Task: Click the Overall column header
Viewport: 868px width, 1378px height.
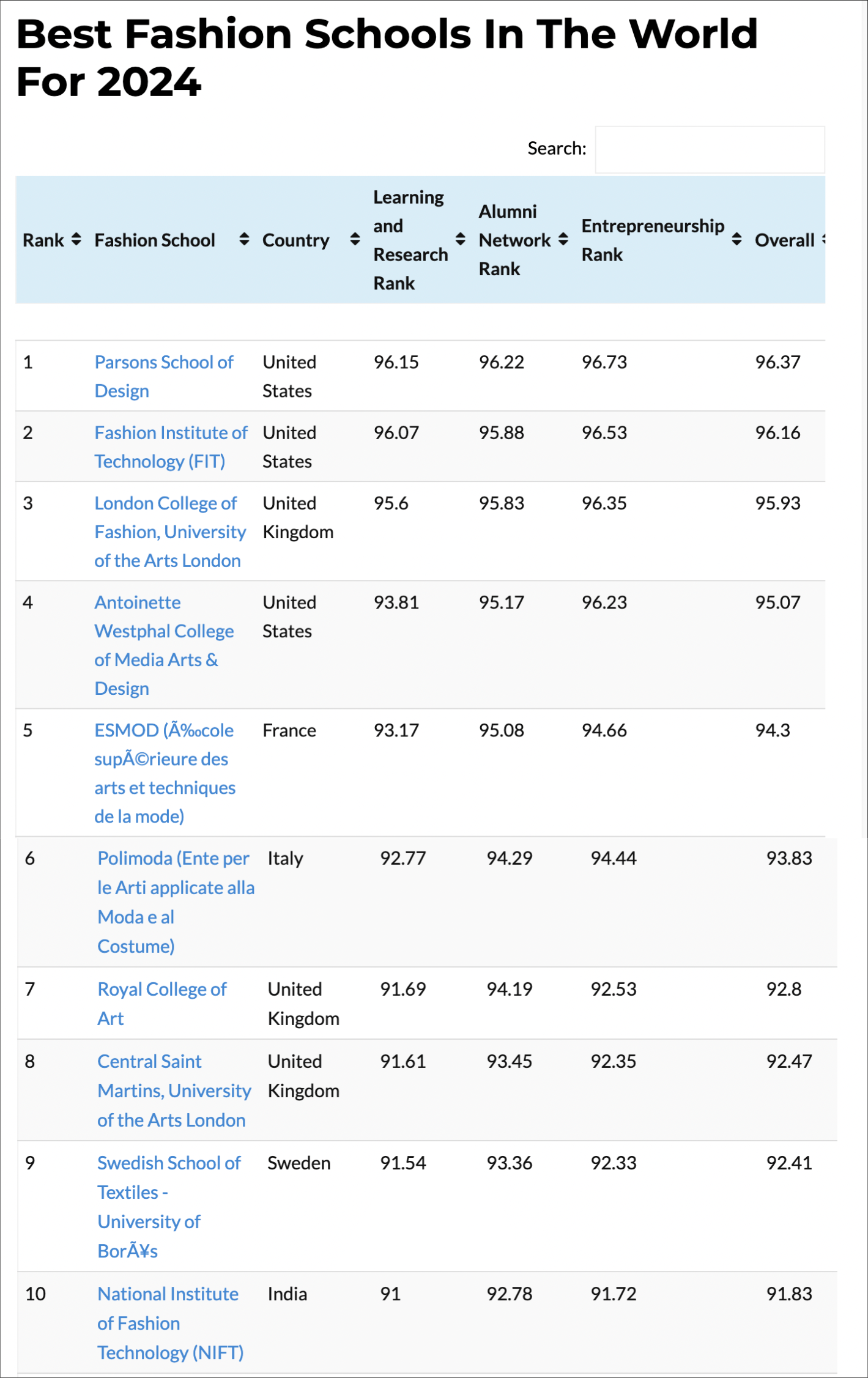Action: tap(785, 240)
